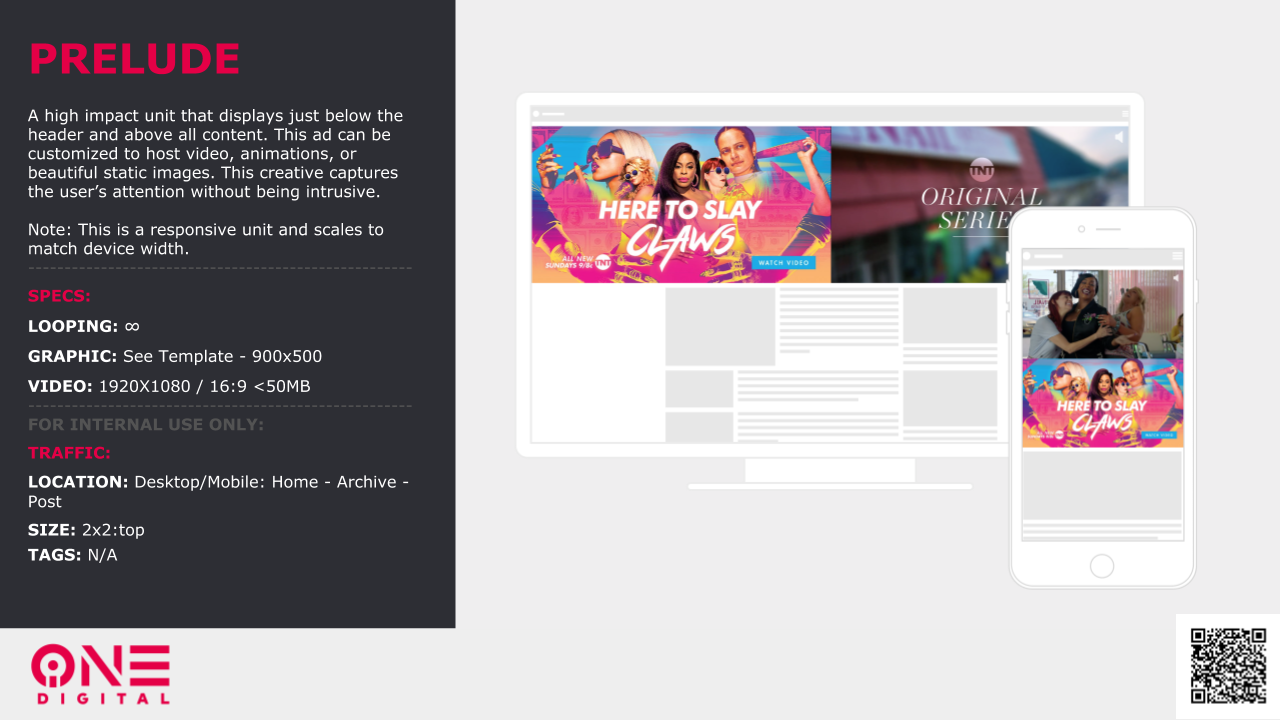Click the ONE Digital logo
Screen dimensions: 1280x720
[x=100, y=674]
